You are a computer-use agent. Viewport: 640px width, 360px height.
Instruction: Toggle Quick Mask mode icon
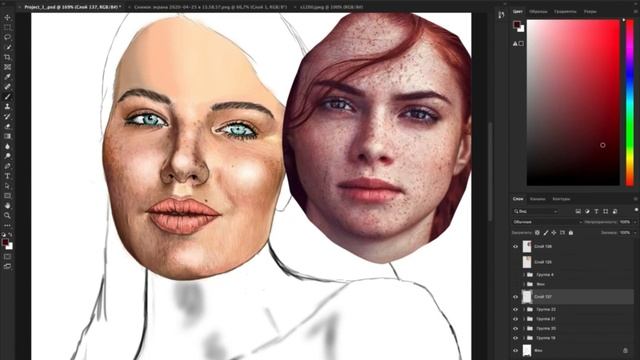(7, 257)
